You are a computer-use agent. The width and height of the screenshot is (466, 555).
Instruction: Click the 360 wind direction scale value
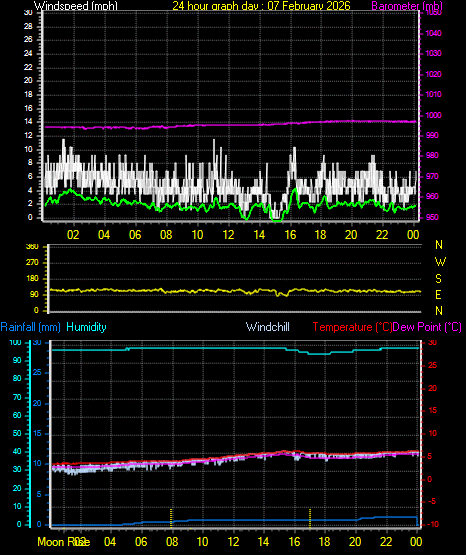point(32,247)
